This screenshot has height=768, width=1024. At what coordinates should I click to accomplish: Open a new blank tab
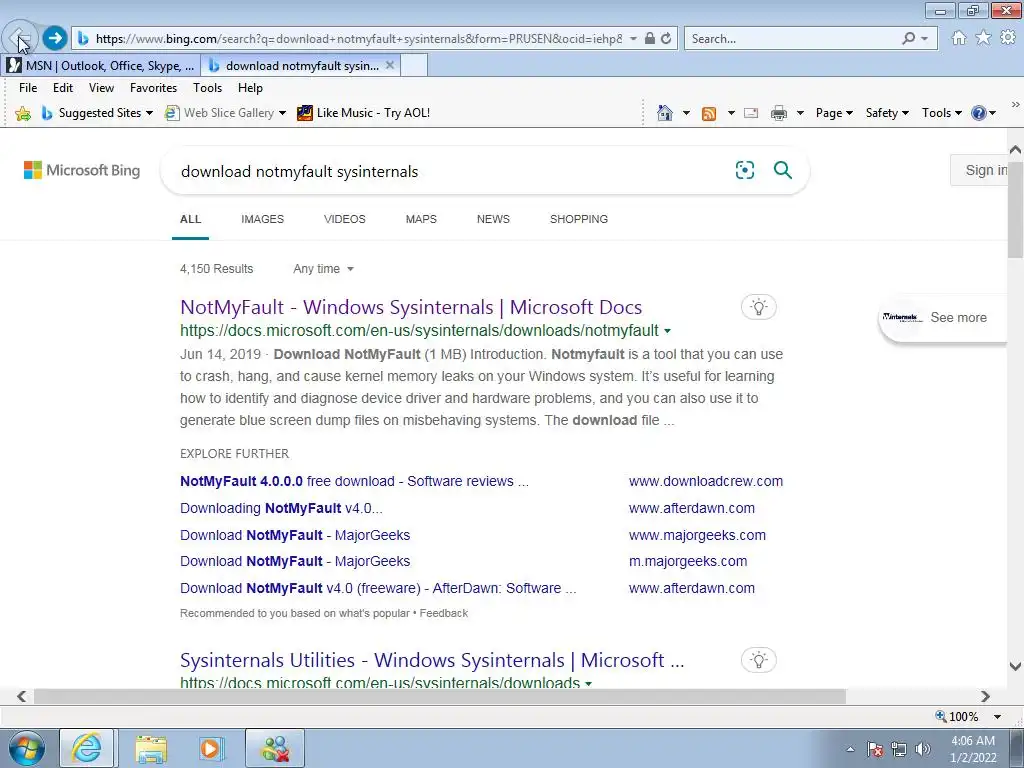click(413, 65)
